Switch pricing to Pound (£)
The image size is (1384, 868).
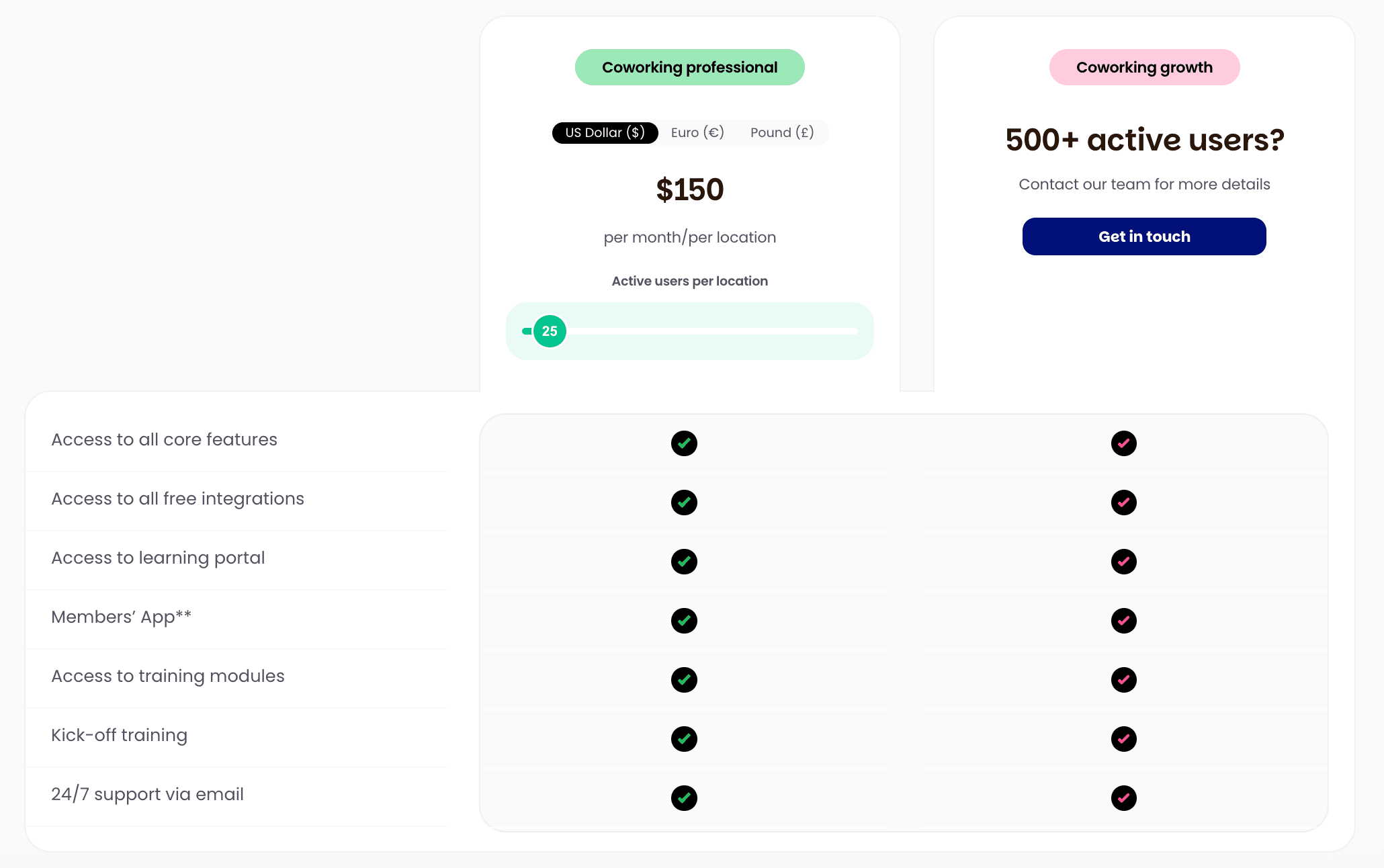tap(782, 133)
